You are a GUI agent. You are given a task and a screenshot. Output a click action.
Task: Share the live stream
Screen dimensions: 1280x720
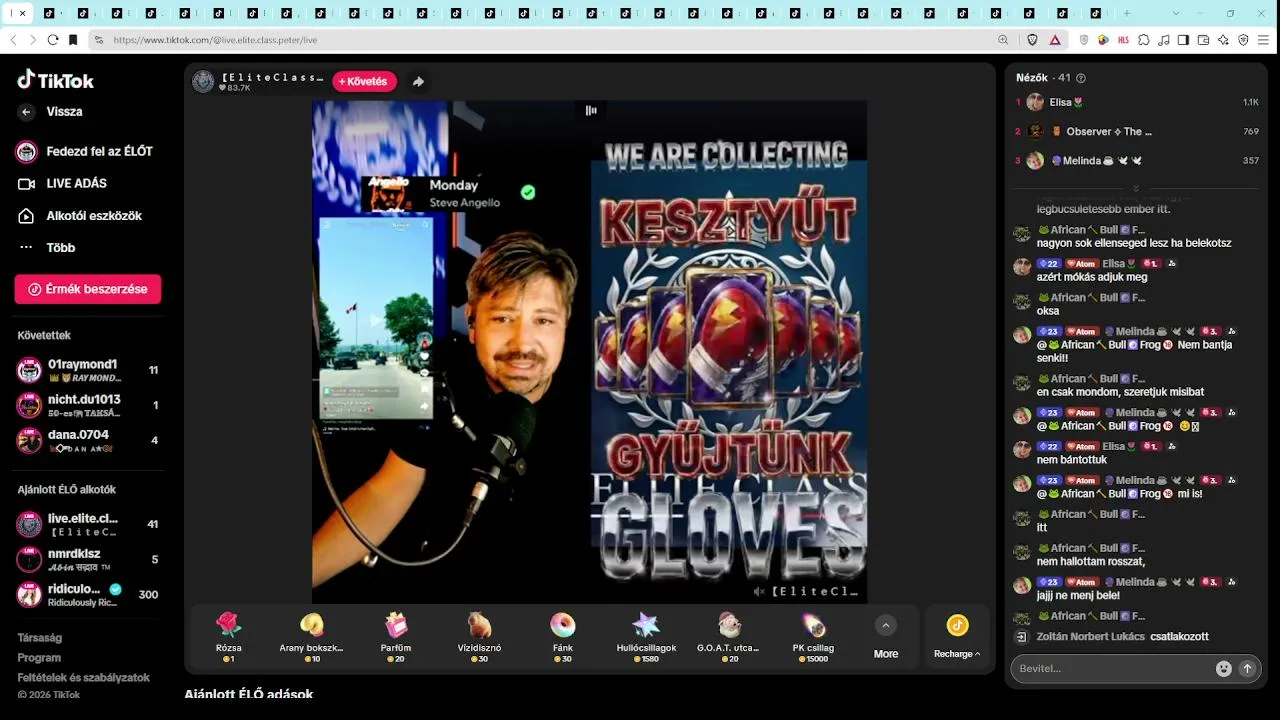pyautogui.click(x=418, y=82)
